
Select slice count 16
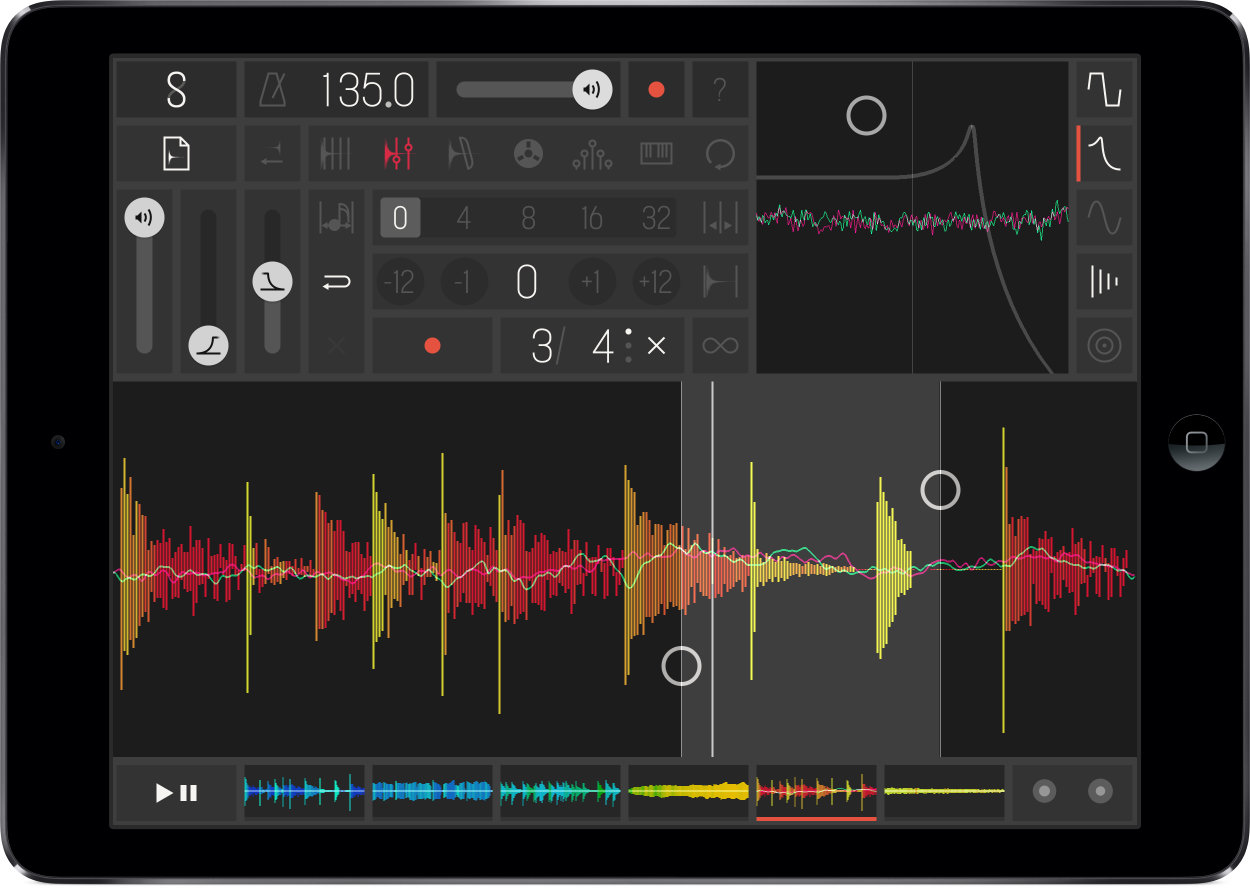tap(592, 218)
